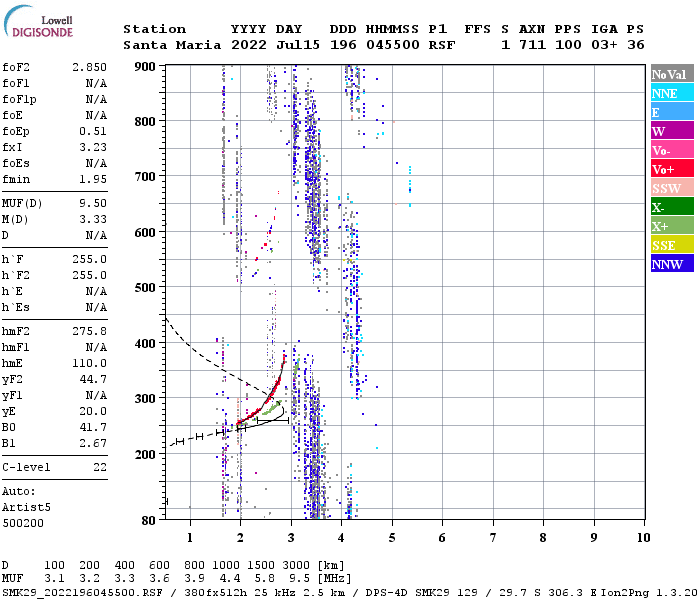Click the 80 km height axis label
The image size is (700, 600).
click(149, 521)
